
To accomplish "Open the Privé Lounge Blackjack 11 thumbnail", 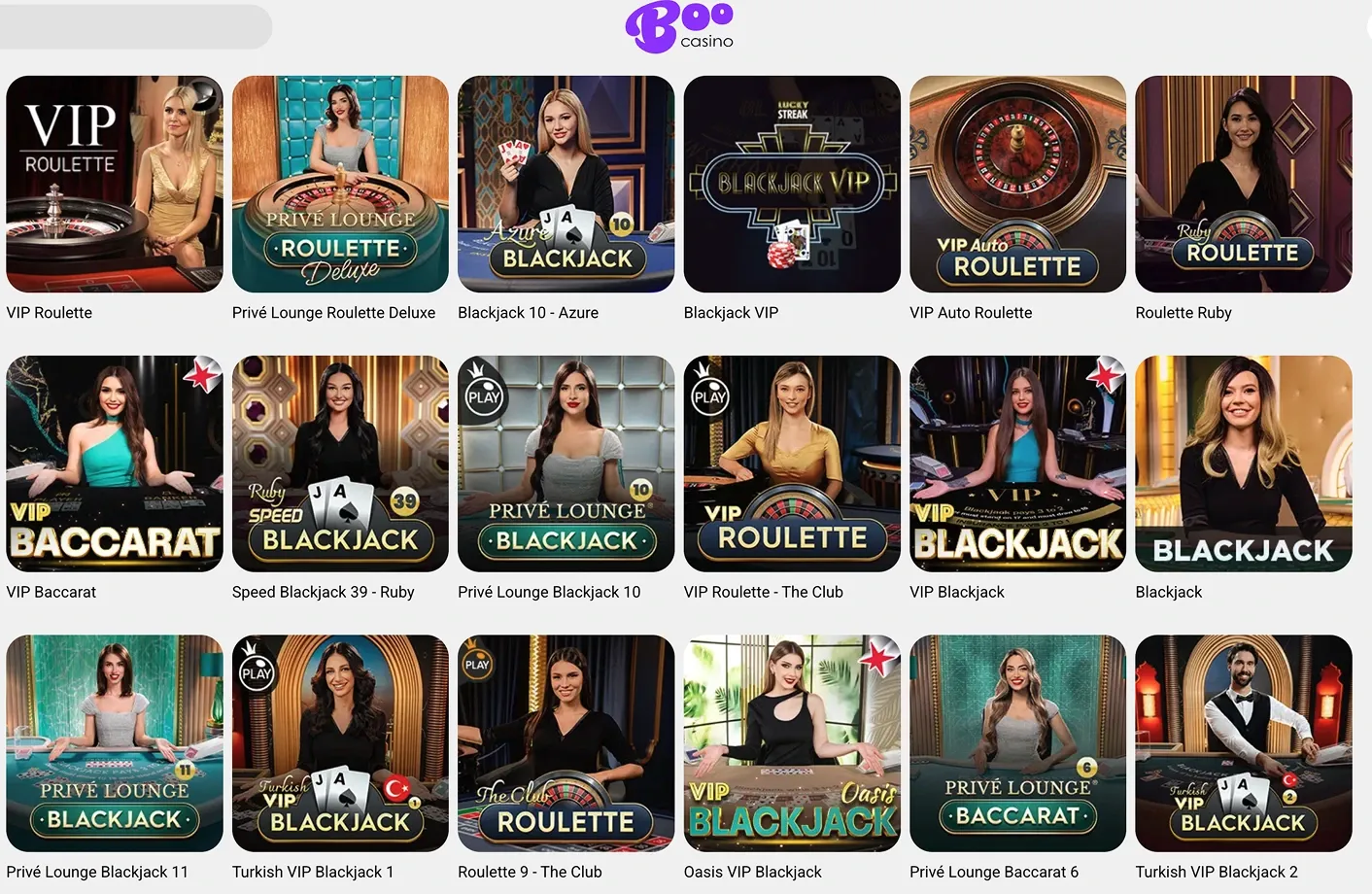I will [115, 743].
